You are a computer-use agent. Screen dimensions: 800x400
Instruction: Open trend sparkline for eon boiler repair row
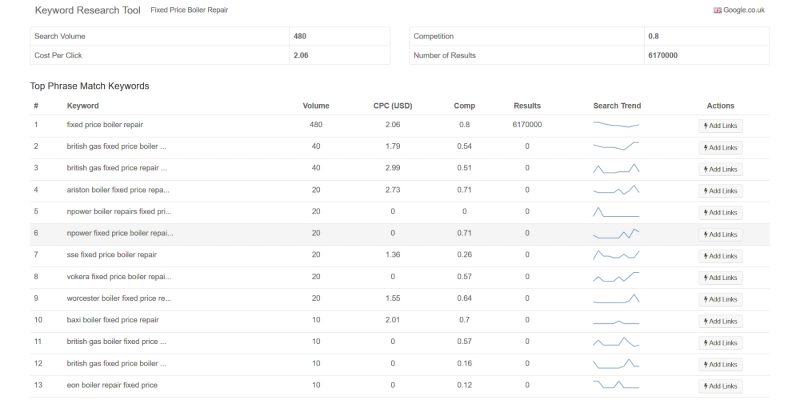pyautogui.click(x=616, y=385)
